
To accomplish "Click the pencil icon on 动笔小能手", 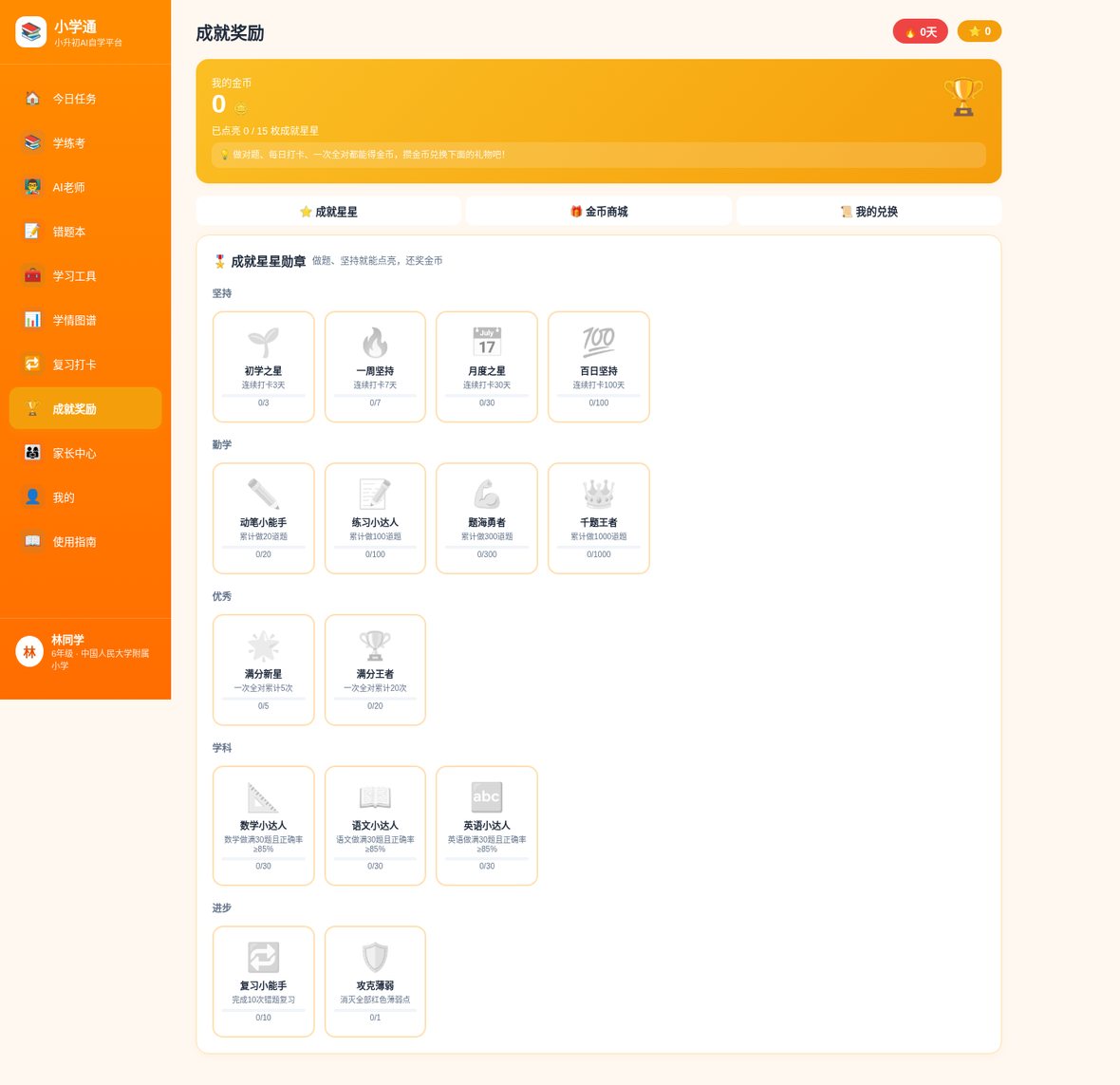I will click(x=264, y=494).
